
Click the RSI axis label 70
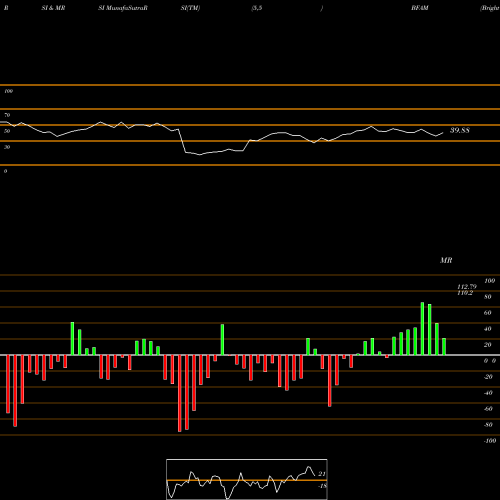(7, 115)
